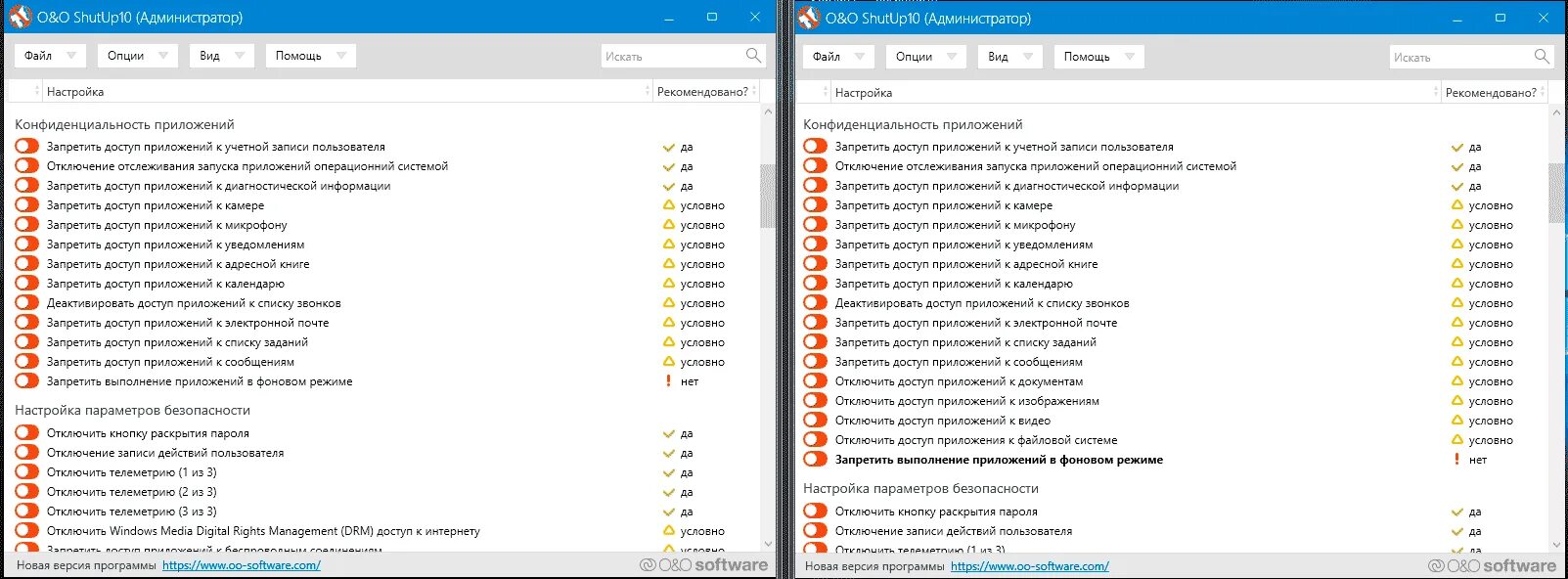
Task: Toggle 'Отключение записи действий пользователя' in right window
Action: click(x=815, y=531)
